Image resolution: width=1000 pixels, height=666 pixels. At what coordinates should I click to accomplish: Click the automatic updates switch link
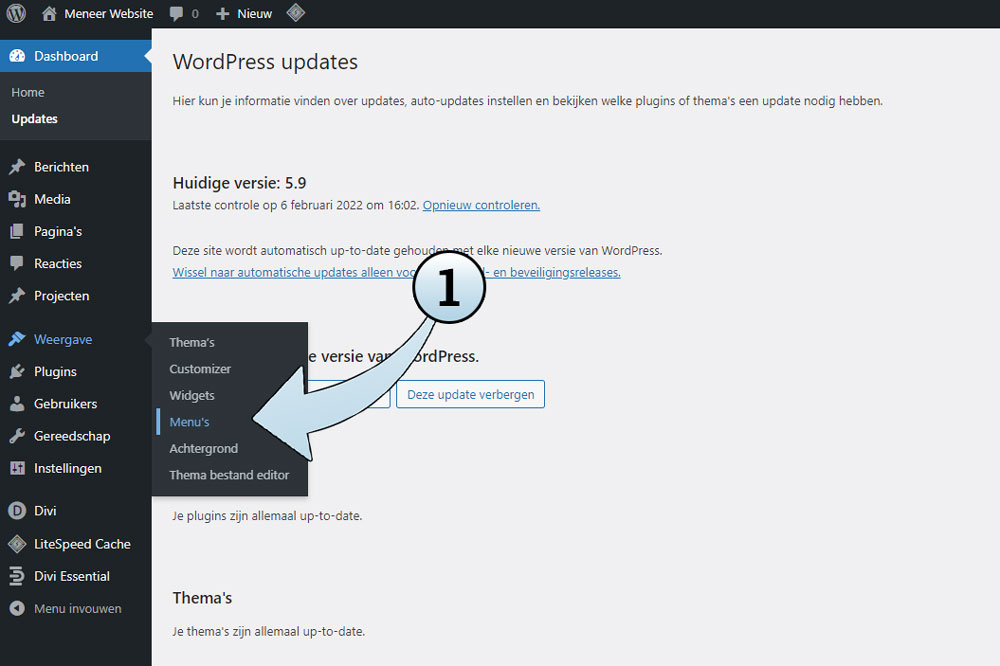pyautogui.click(x=290, y=272)
